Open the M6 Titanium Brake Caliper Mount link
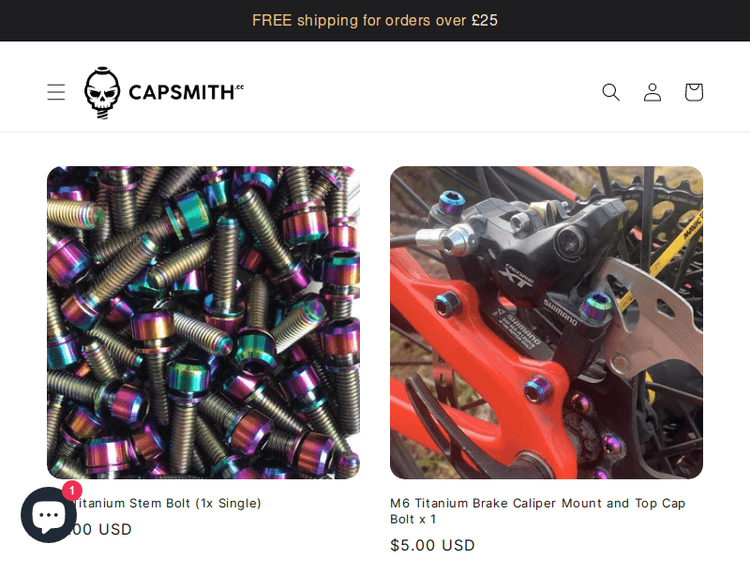 click(538, 511)
